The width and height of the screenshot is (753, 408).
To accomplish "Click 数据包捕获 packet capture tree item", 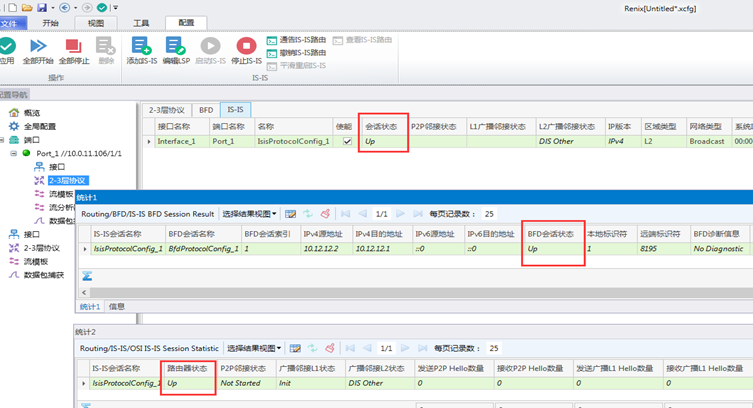I will pyautogui.click(x=44, y=275).
